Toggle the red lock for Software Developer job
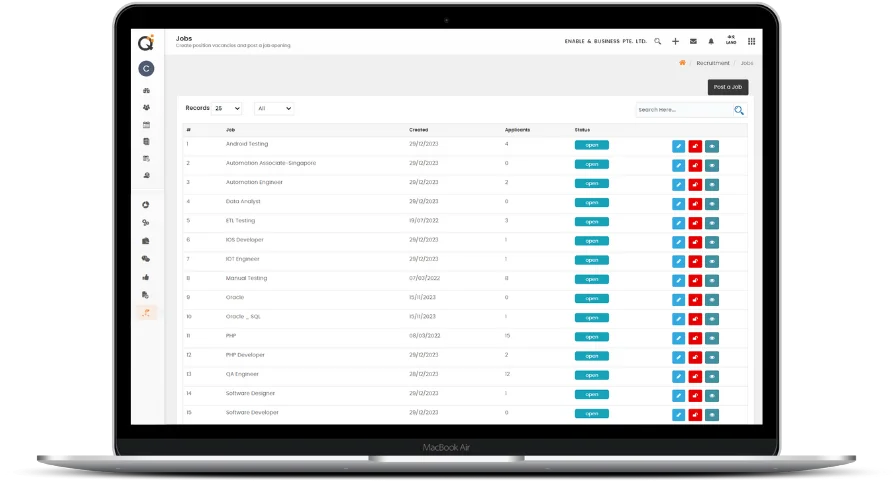894x481 pixels. [695, 415]
